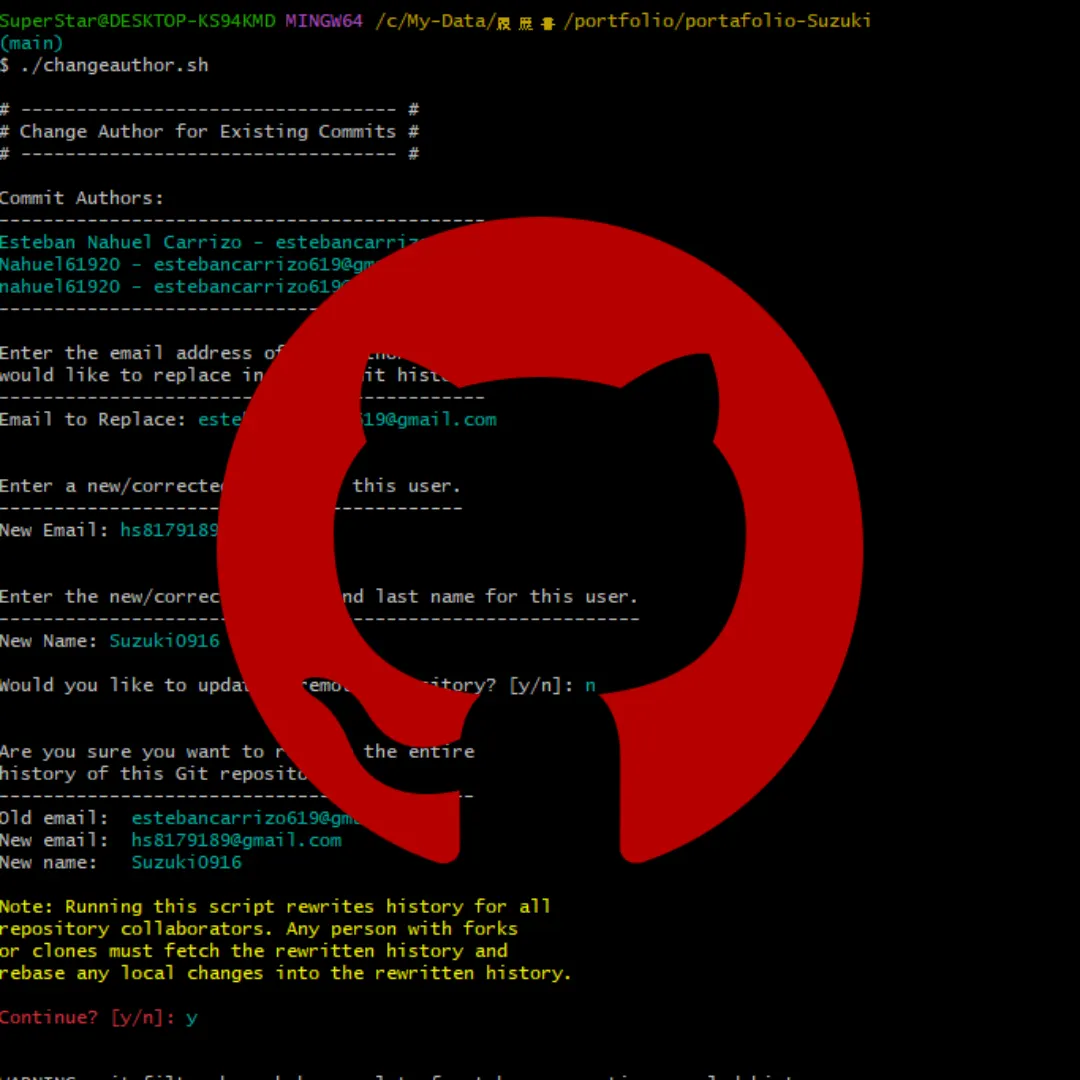Select the 'y' answer to Continue prompt

(192, 1017)
